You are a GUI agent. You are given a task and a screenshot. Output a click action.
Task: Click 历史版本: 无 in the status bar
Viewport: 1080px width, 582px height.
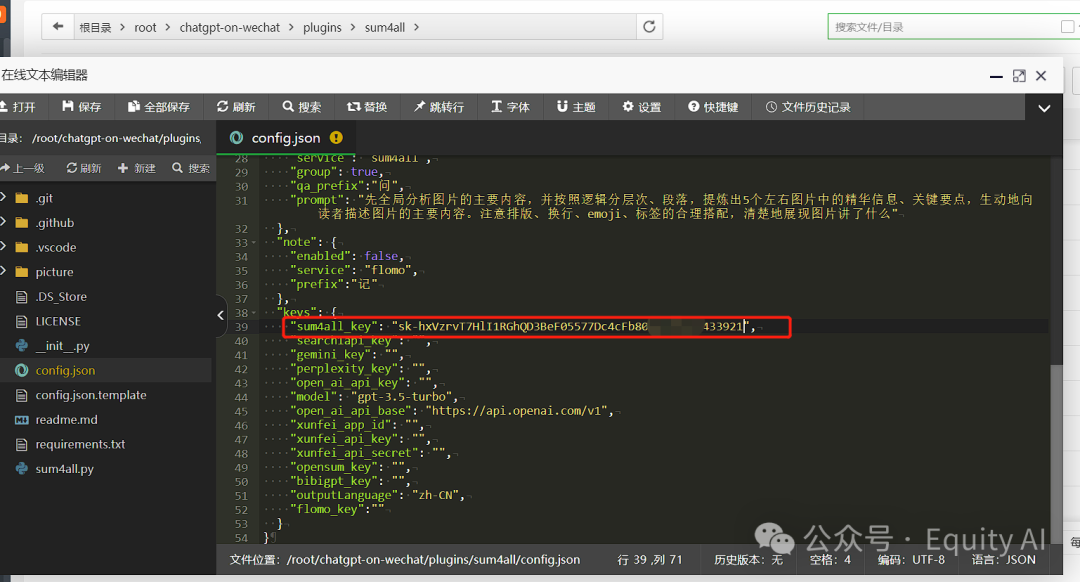tap(748, 560)
